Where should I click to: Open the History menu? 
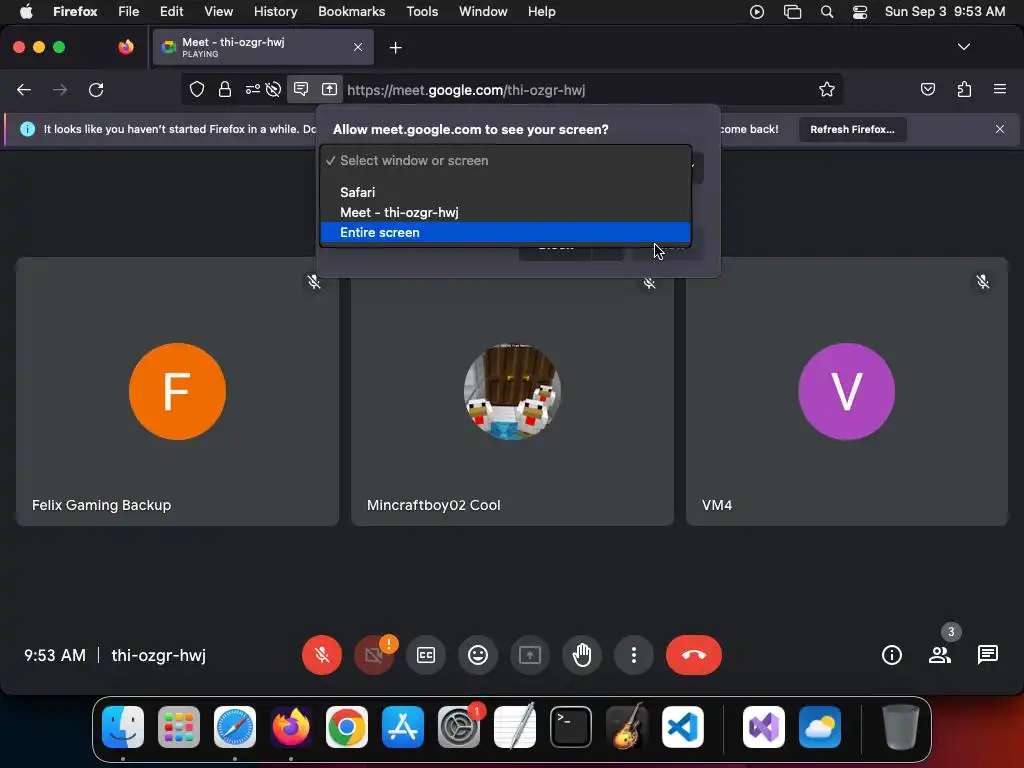point(276,12)
